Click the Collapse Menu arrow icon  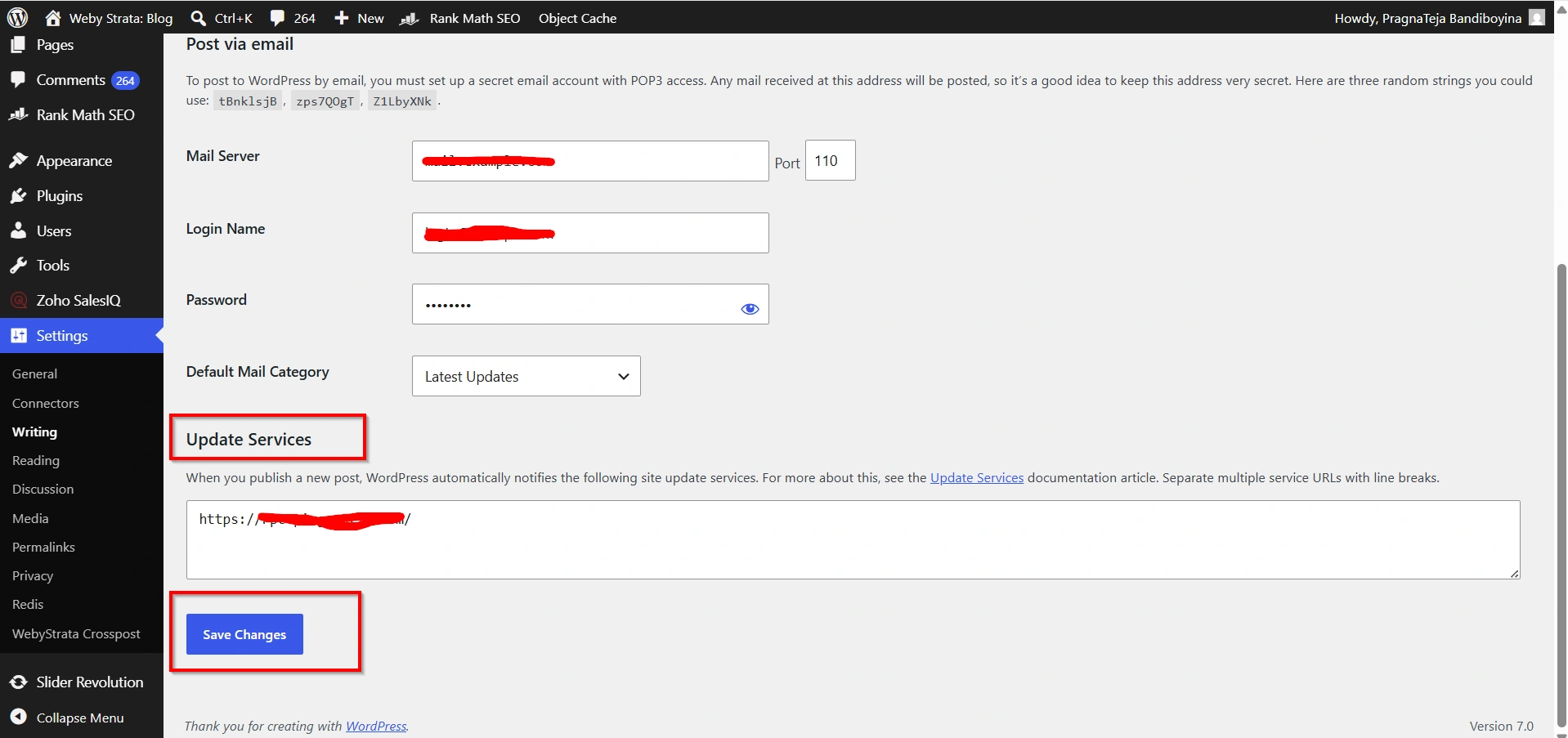click(18, 717)
